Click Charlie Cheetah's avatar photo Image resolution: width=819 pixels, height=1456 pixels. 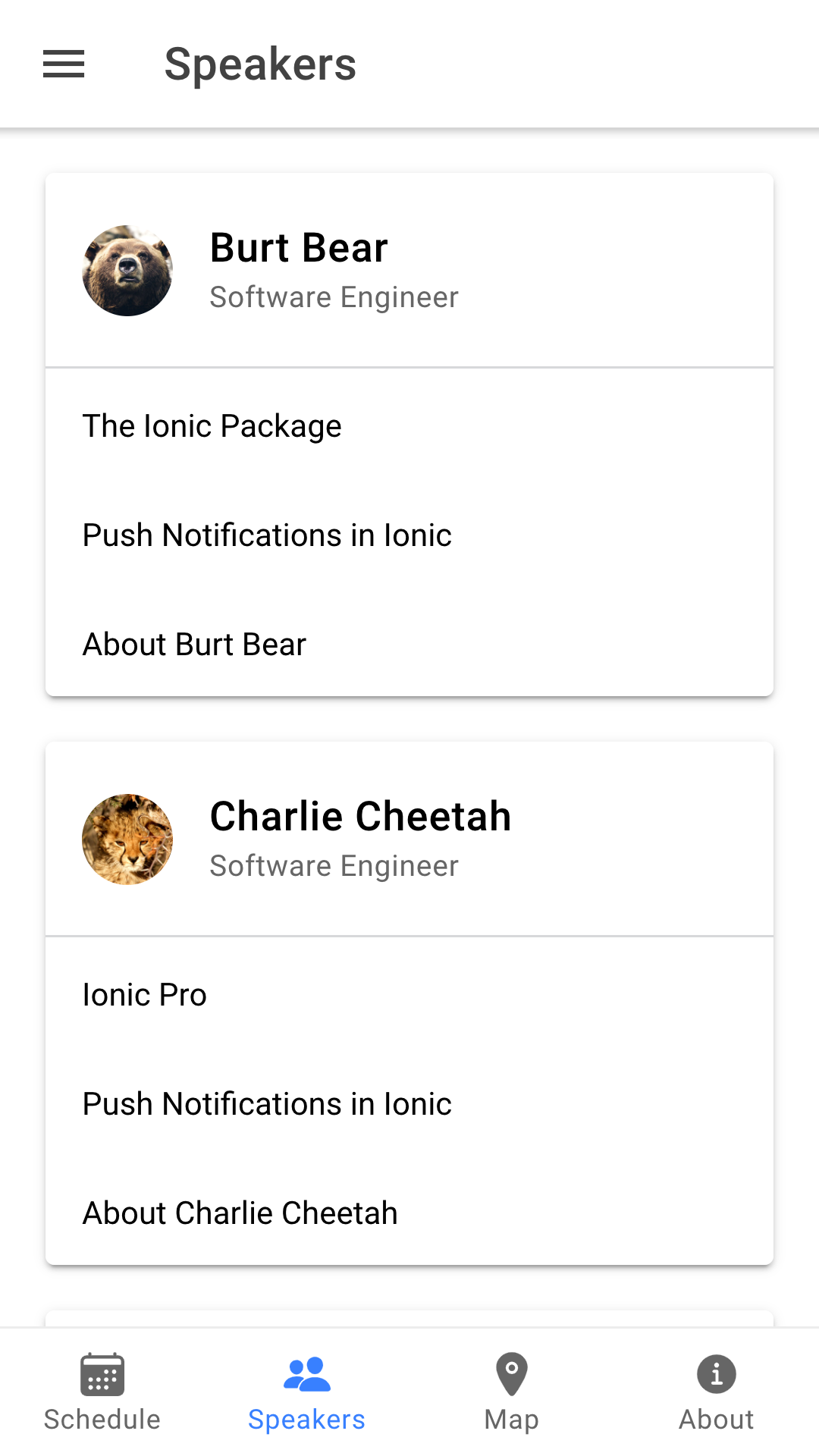click(x=127, y=839)
